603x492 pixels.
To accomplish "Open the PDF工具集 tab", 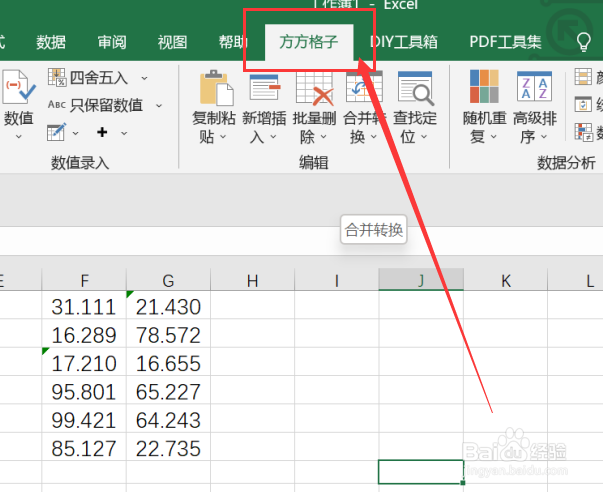I will [505, 42].
